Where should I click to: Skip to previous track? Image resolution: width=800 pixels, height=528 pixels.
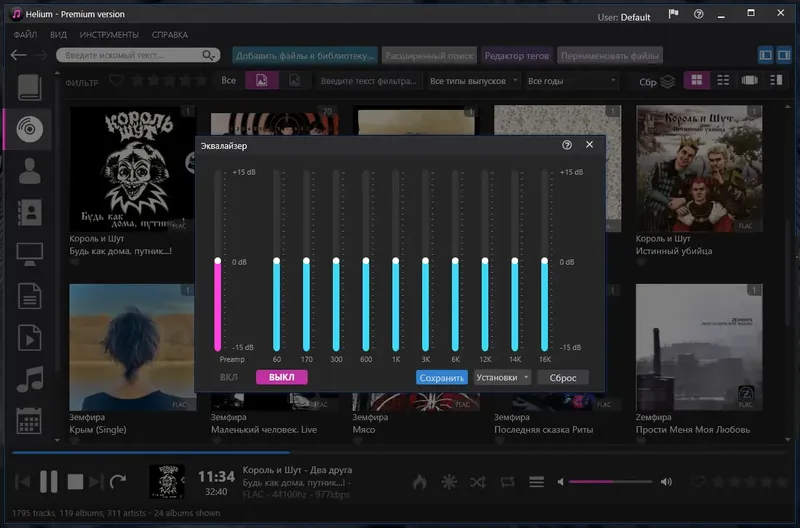tap(22, 482)
